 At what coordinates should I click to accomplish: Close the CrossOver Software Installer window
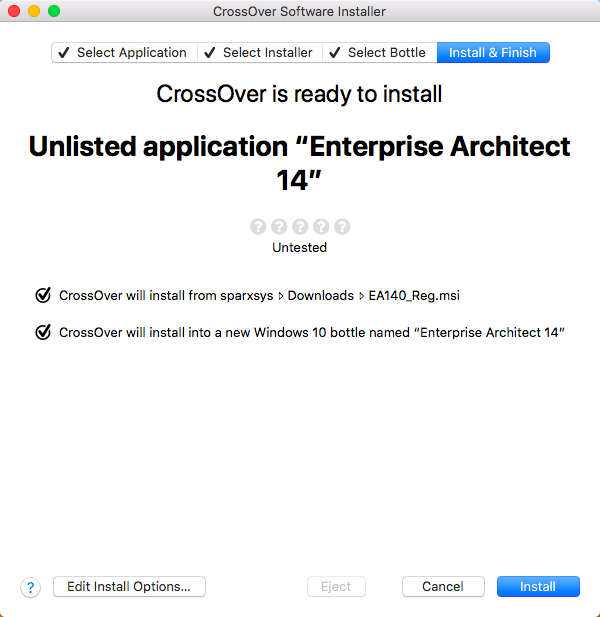14,11
